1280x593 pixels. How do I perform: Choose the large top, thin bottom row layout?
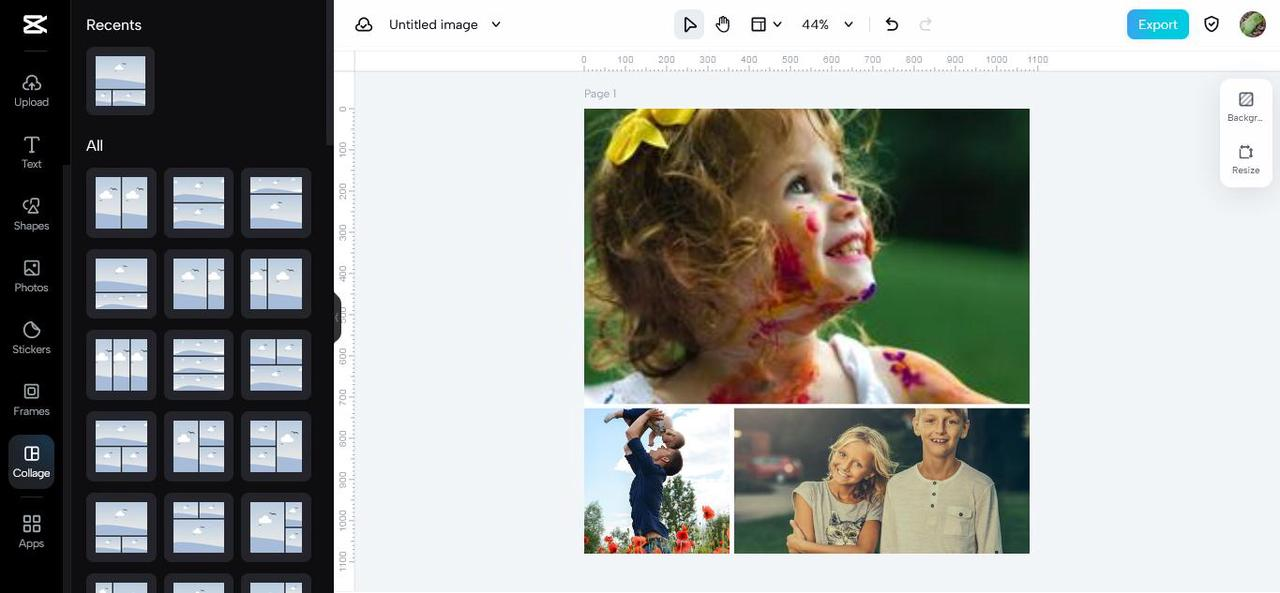pyautogui.click(x=121, y=284)
